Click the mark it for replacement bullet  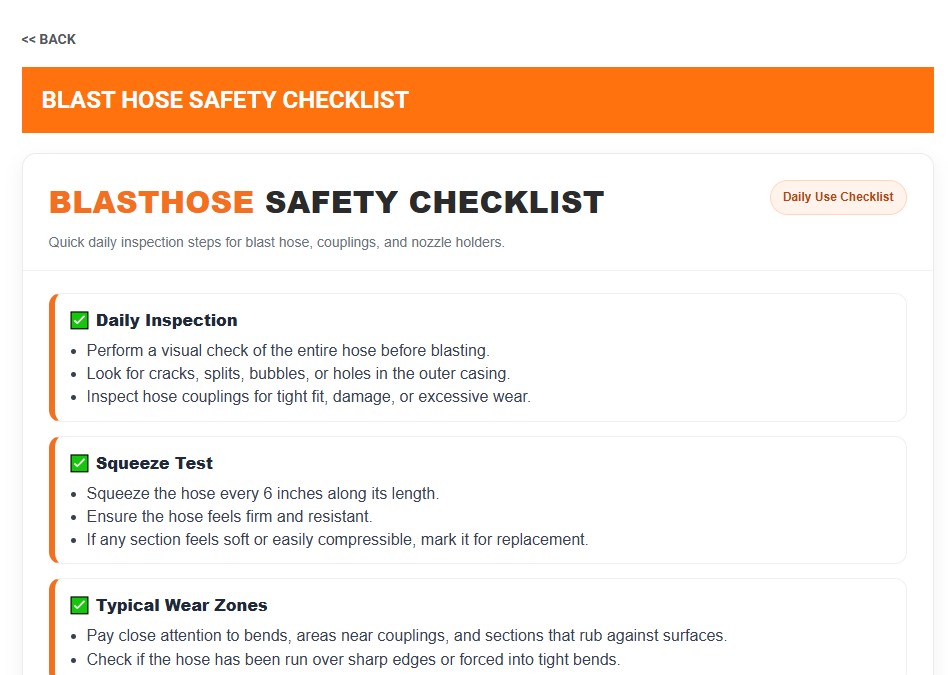(x=337, y=540)
